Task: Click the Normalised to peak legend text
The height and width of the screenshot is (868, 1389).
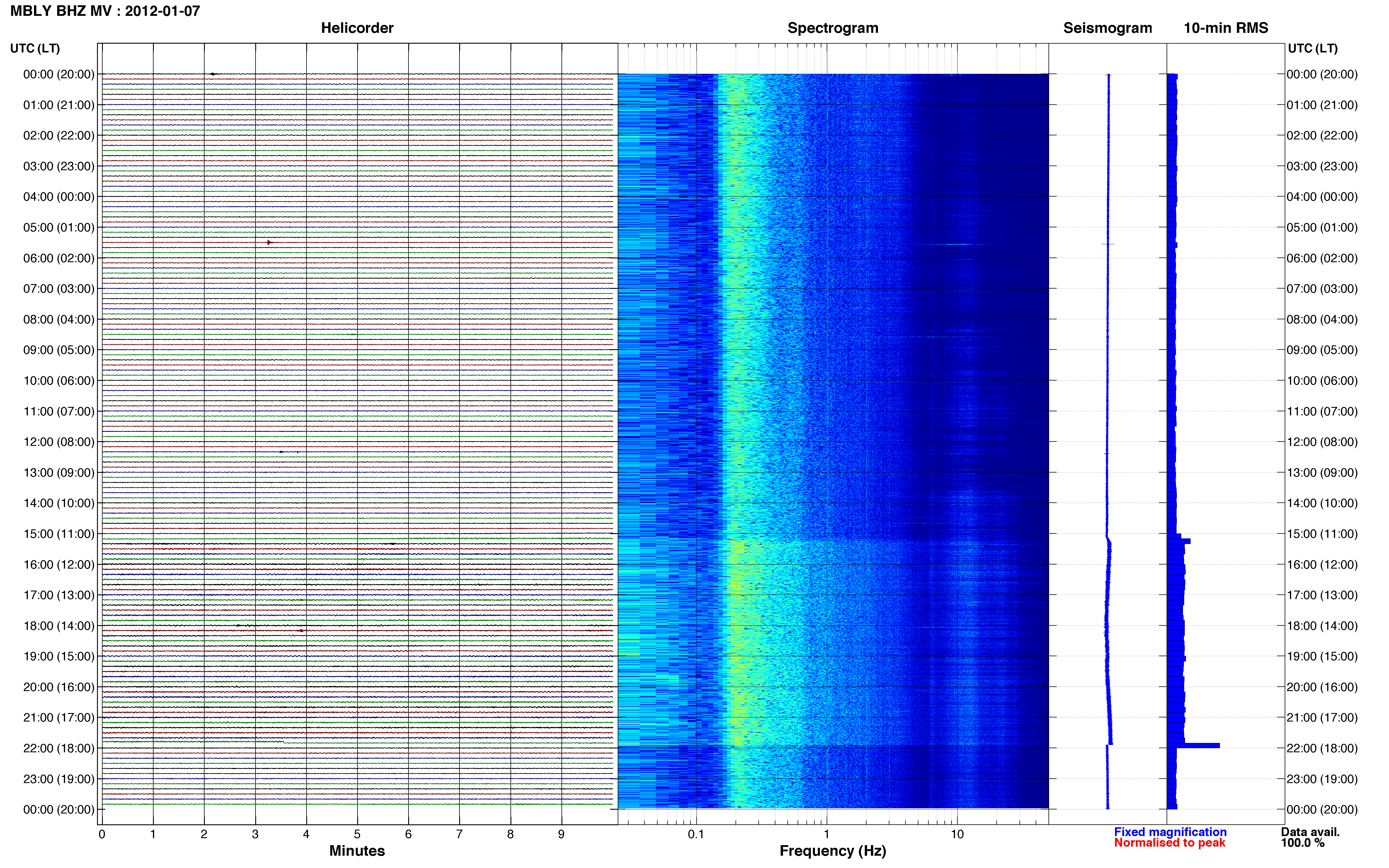Action: tap(1169, 843)
